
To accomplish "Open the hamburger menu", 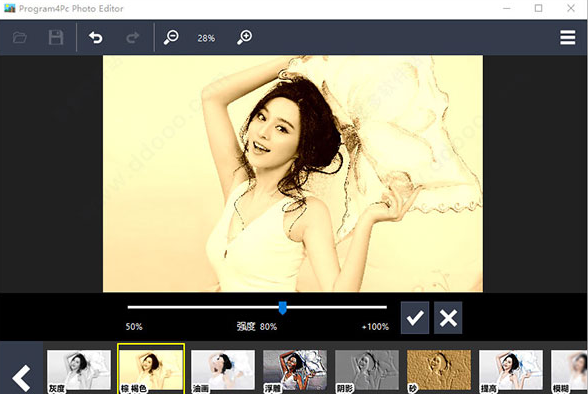I will tap(567, 37).
